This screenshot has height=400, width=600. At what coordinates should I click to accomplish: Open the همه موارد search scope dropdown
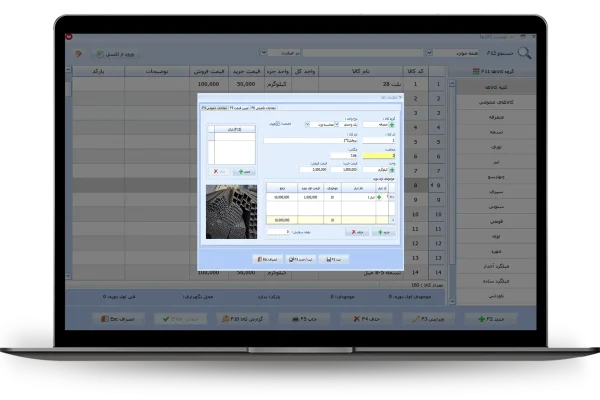(430, 53)
